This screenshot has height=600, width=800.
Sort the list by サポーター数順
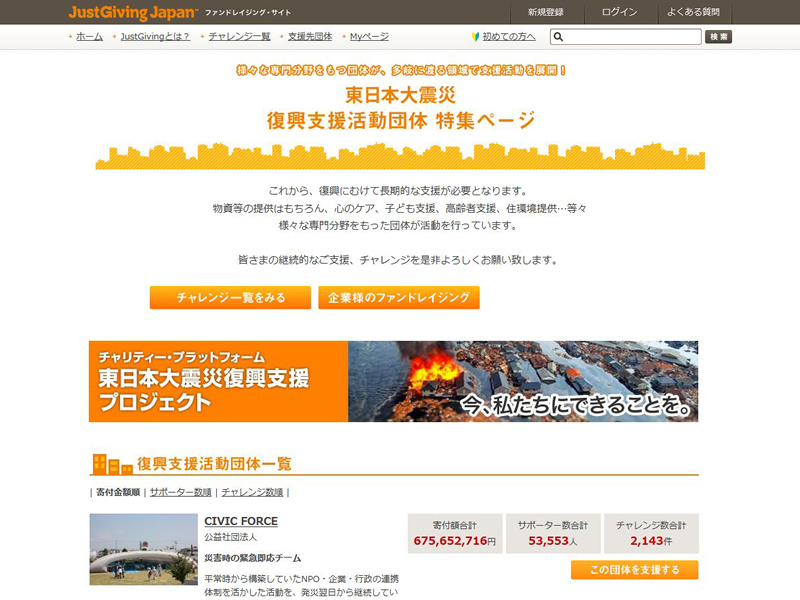click(x=180, y=492)
